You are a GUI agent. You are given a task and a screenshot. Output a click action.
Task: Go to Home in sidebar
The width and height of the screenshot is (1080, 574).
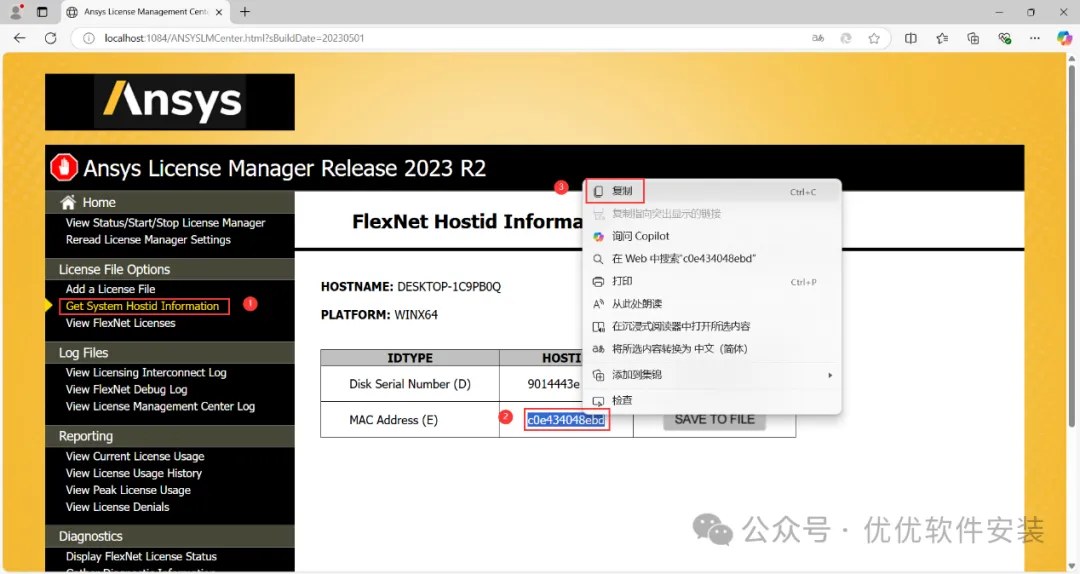98,203
